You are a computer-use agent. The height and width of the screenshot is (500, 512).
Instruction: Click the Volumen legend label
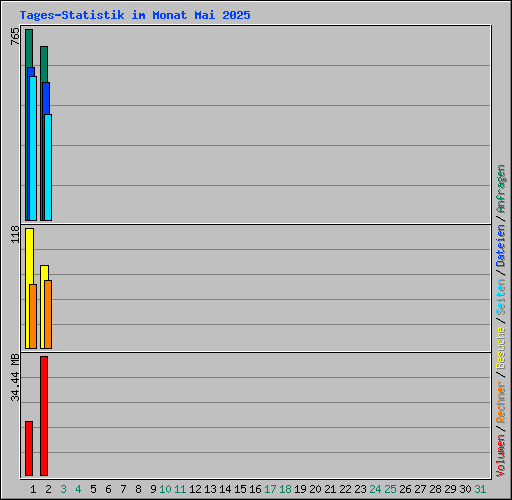501,456
